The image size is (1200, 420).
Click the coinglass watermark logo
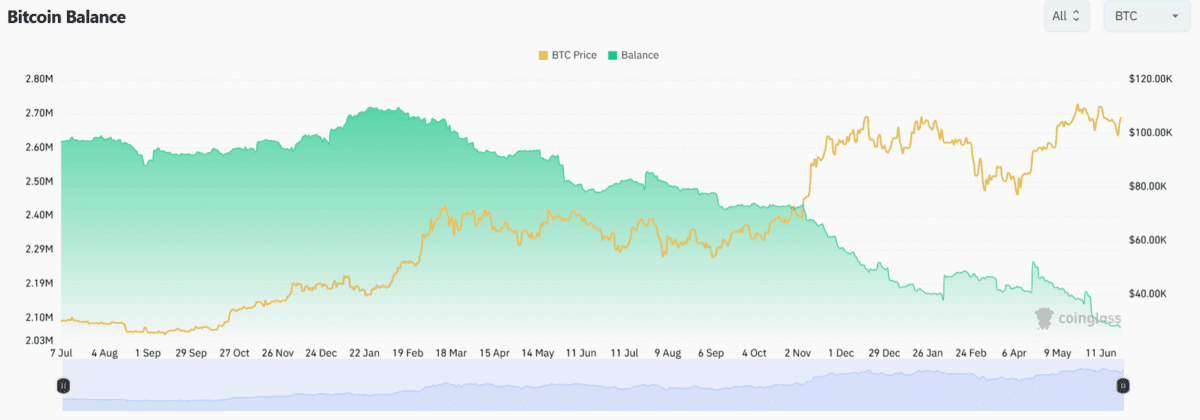(x=1078, y=318)
